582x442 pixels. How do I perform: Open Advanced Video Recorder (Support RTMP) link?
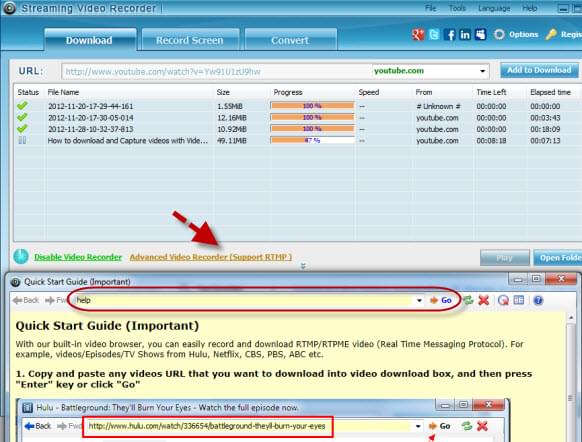coord(210,257)
